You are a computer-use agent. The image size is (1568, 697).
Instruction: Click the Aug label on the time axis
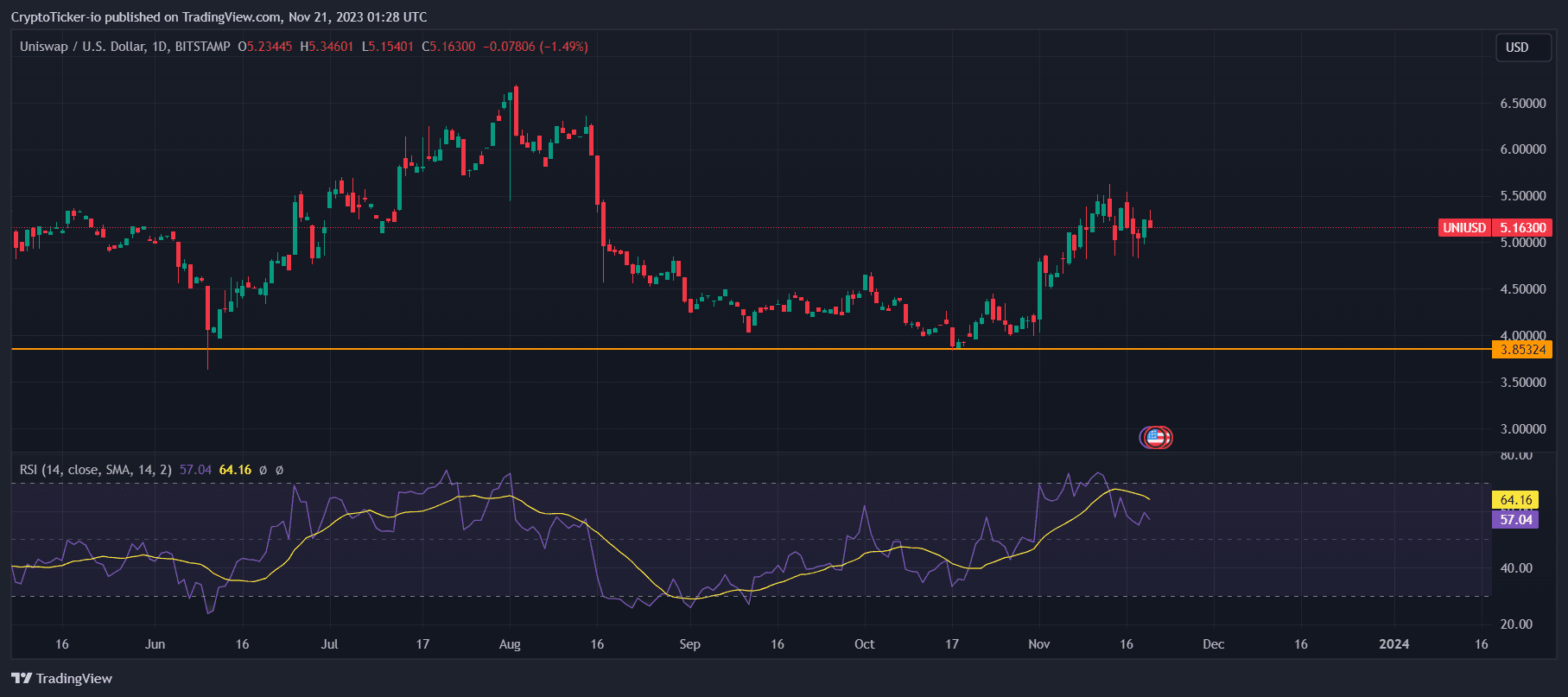510,644
